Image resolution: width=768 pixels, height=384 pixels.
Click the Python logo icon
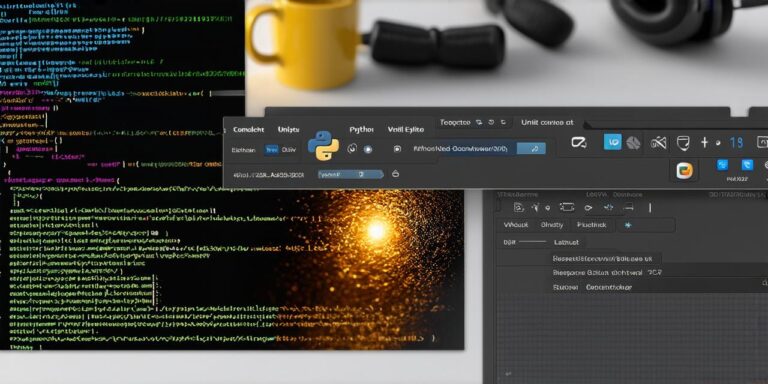(323, 145)
